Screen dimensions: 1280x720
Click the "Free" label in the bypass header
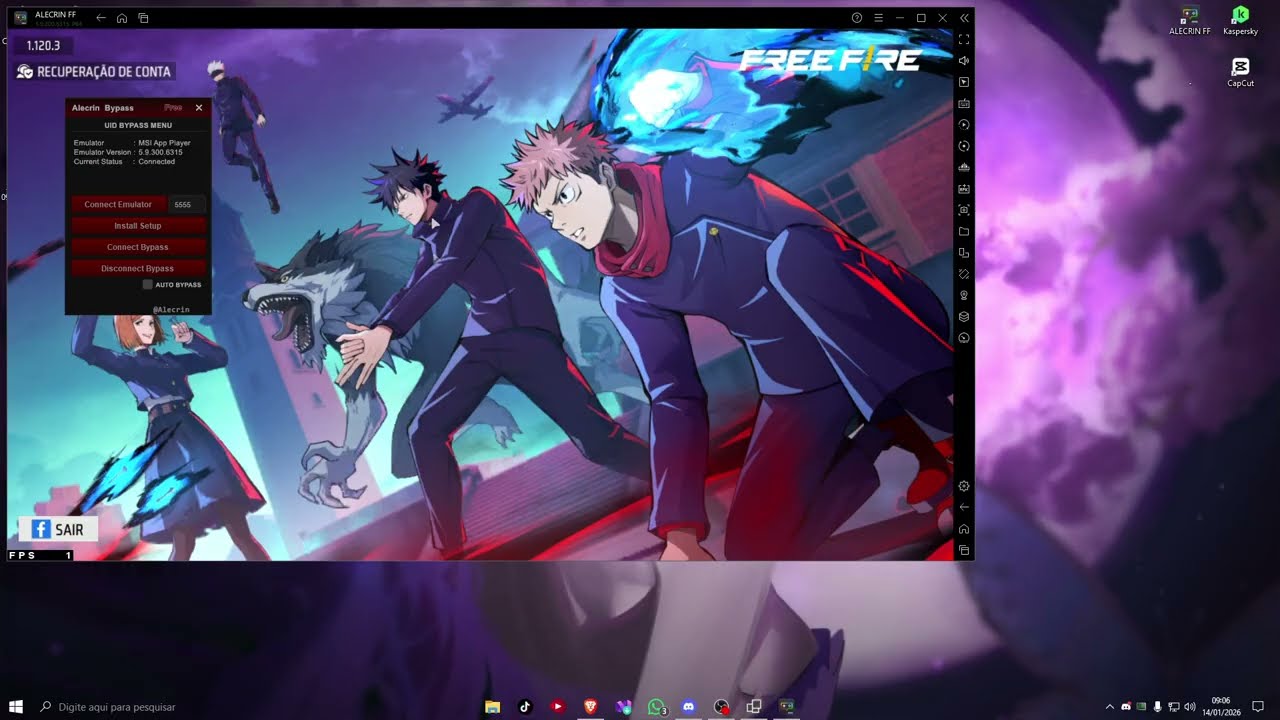pos(173,107)
